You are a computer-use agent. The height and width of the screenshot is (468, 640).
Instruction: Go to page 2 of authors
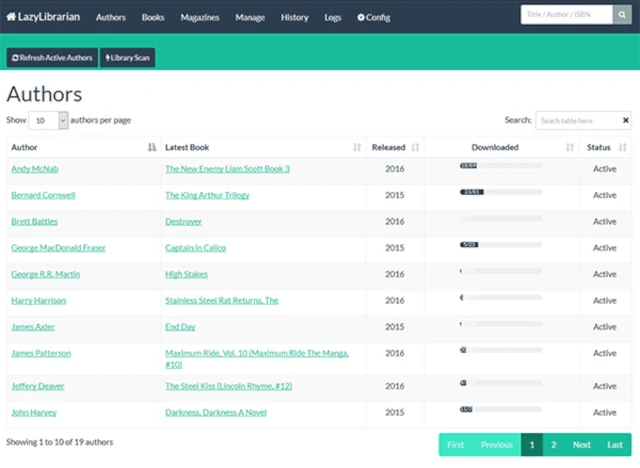pos(553,444)
